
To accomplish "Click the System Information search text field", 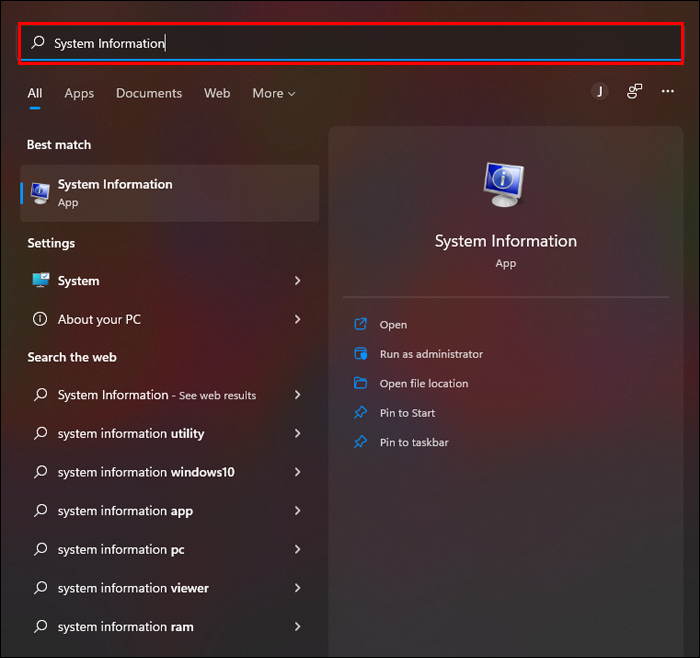I will pyautogui.click(x=350, y=43).
